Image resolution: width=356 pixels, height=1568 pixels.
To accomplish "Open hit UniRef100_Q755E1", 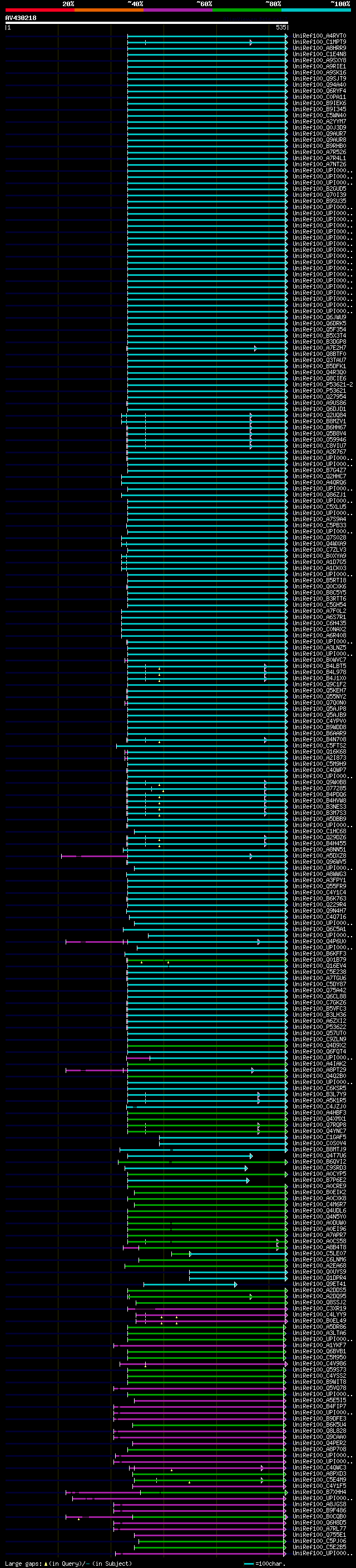I will click(x=319, y=1535).
